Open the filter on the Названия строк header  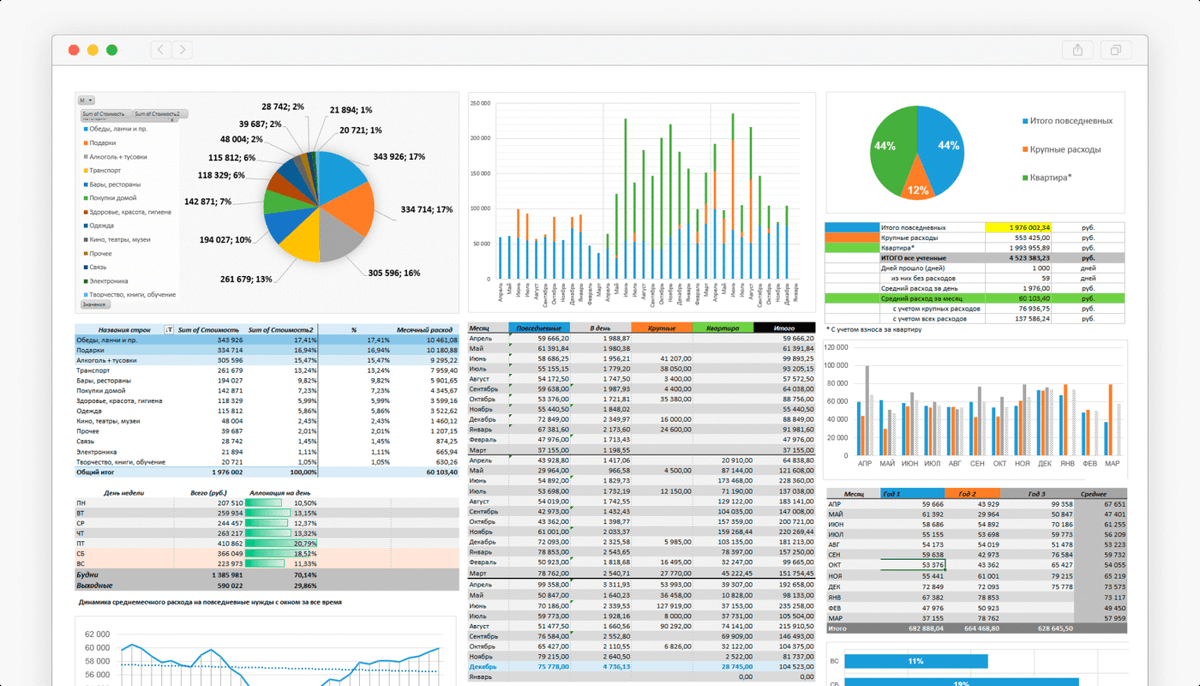(168, 329)
